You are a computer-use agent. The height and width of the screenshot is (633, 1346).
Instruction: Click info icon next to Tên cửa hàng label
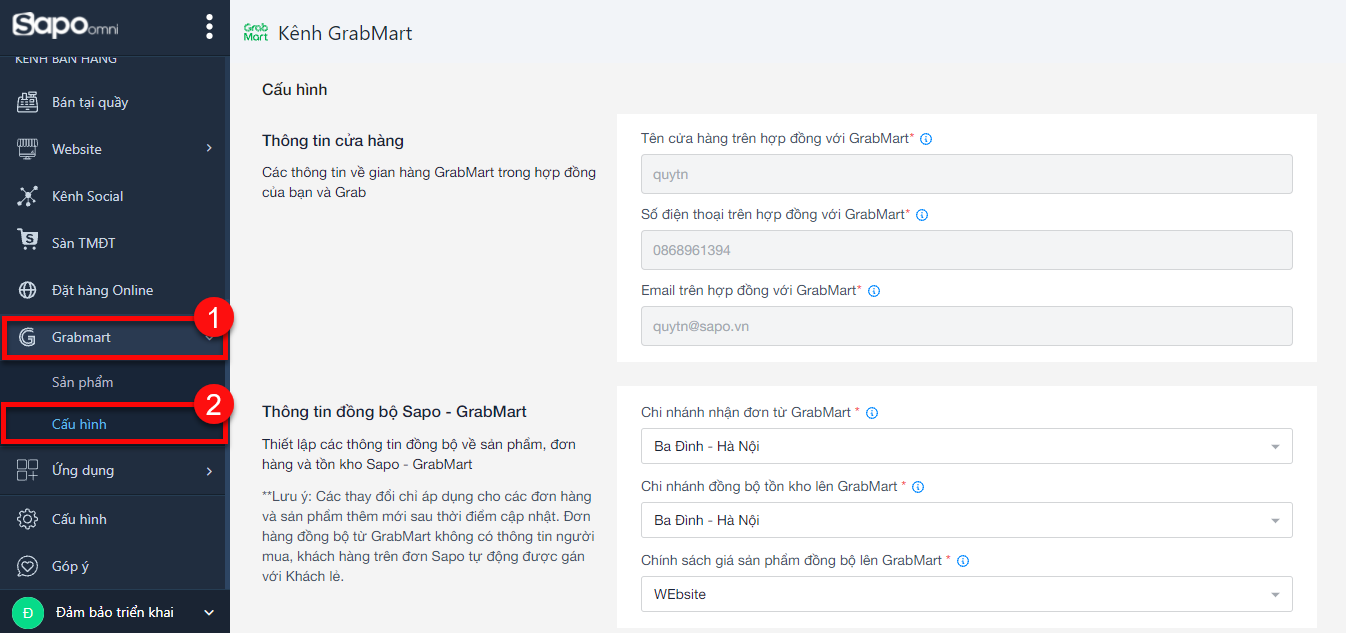925,139
